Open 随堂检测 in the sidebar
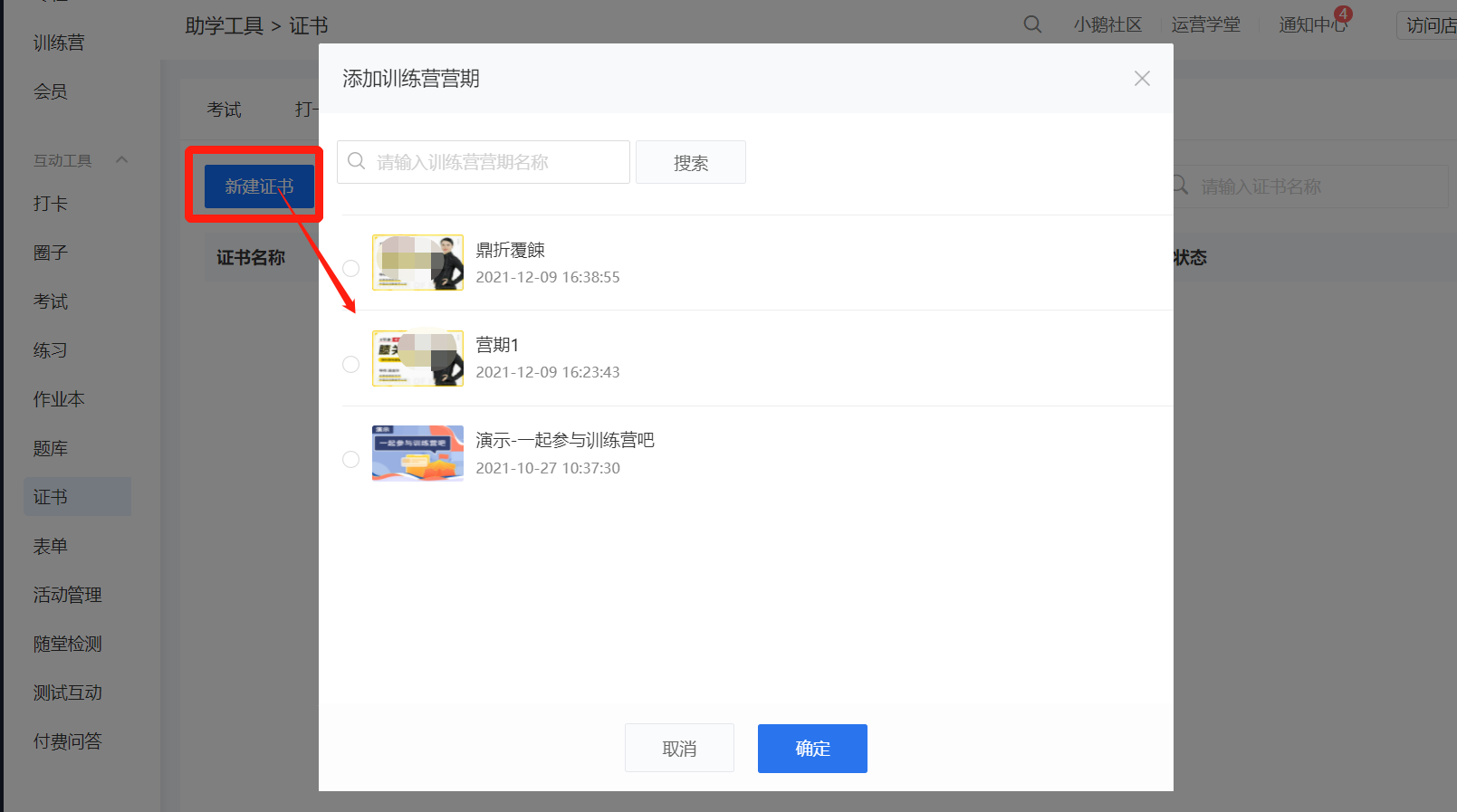The height and width of the screenshot is (812, 1457). [68, 644]
